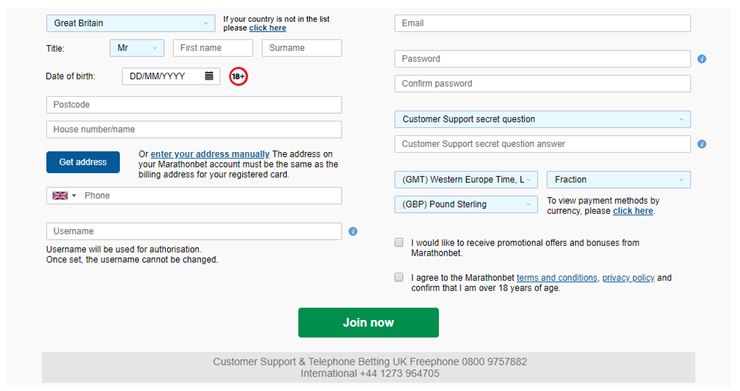Click into the Postcode field
Image resolution: width=740 pixels, height=391 pixels.
coord(194,105)
